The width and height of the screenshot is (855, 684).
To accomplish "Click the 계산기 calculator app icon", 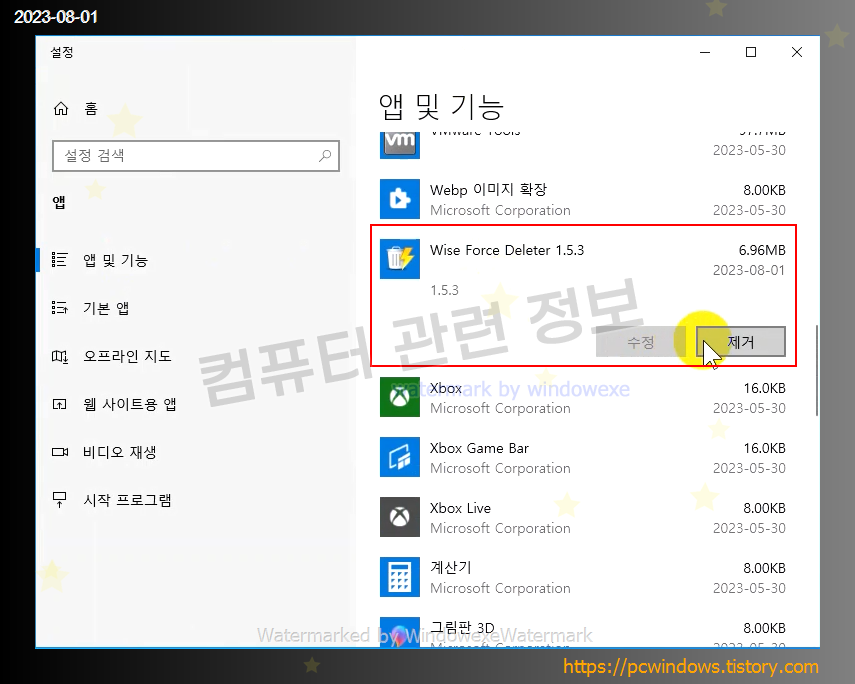I will 400,577.
